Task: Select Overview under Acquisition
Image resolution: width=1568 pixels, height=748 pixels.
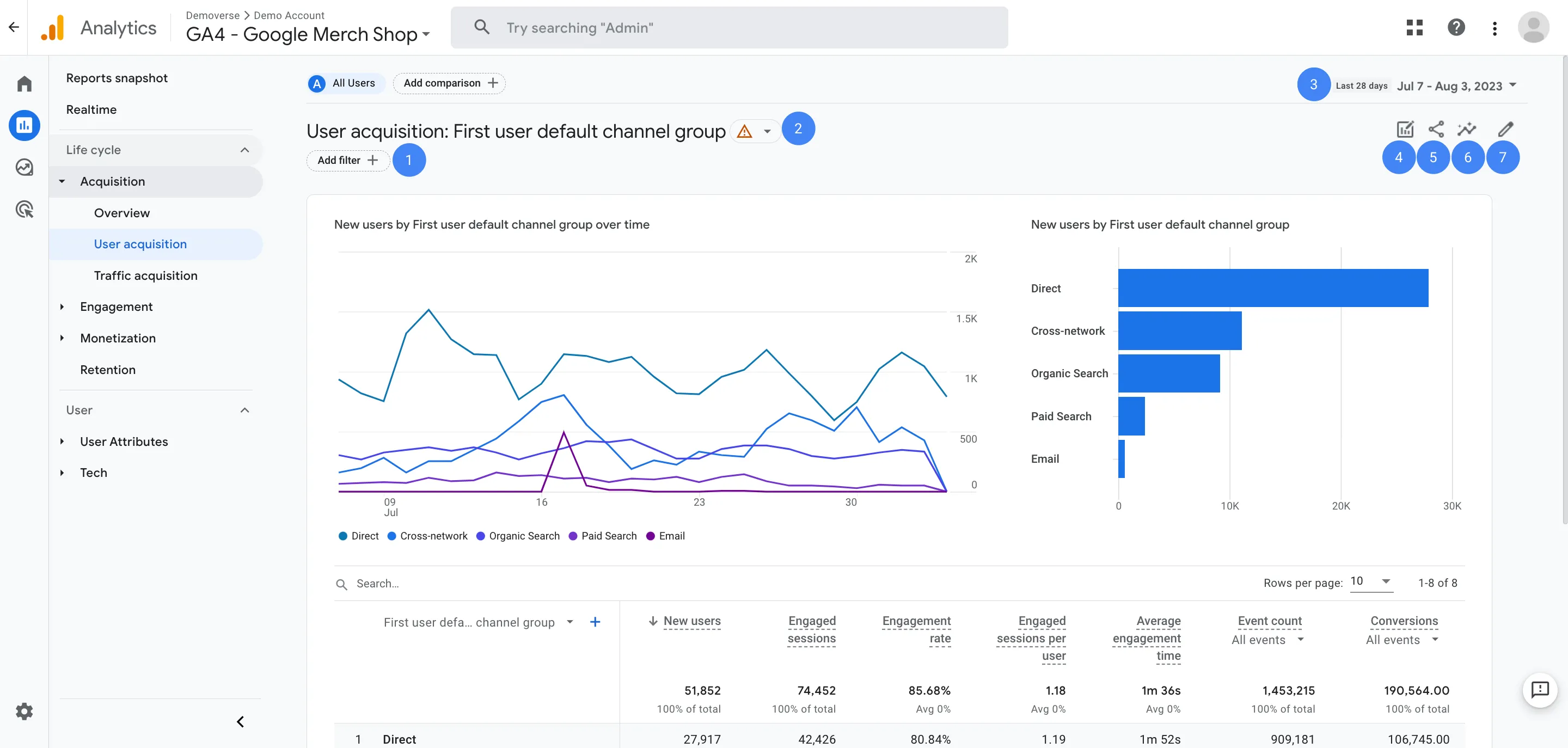Action: pos(122,212)
